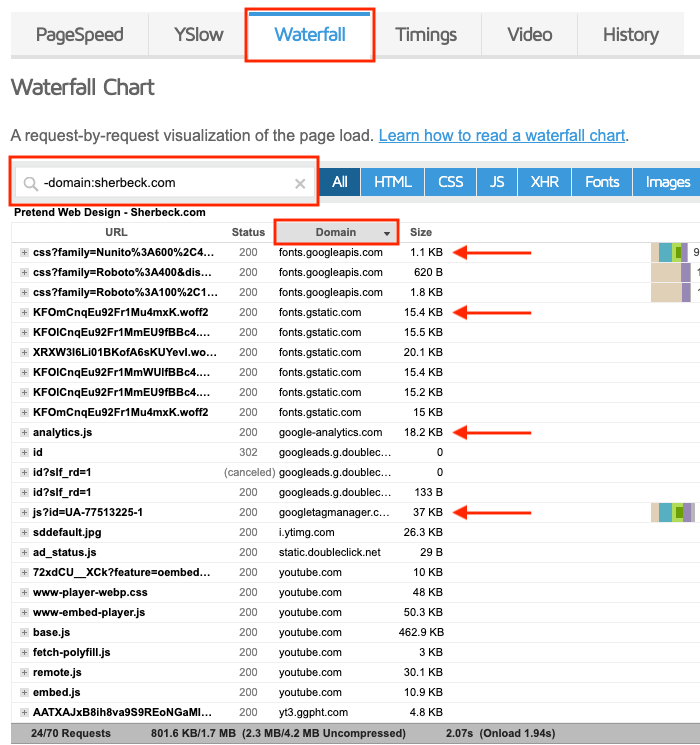Filter requests by CSS

(x=451, y=182)
